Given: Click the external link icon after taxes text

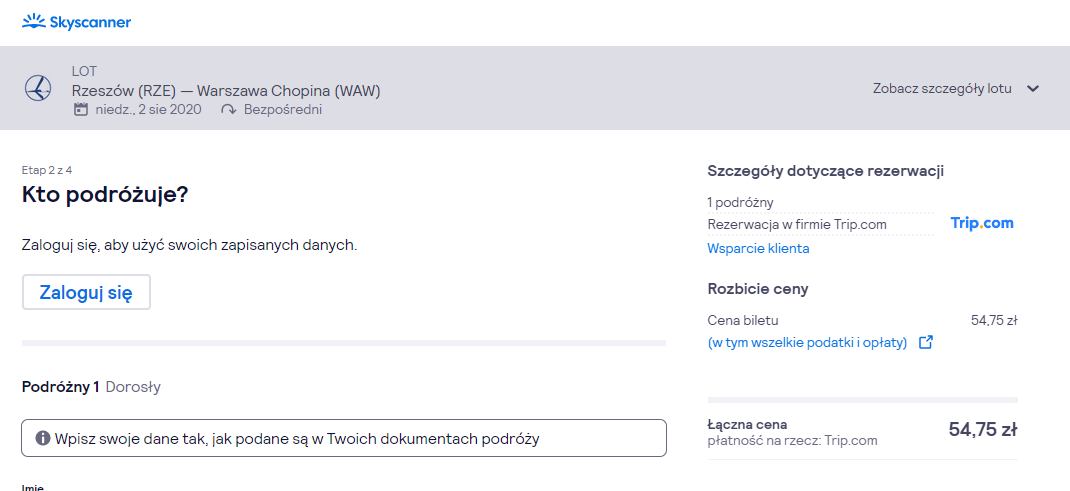Looking at the screenshot, I should pyautogui.click(x=926, y=342).
